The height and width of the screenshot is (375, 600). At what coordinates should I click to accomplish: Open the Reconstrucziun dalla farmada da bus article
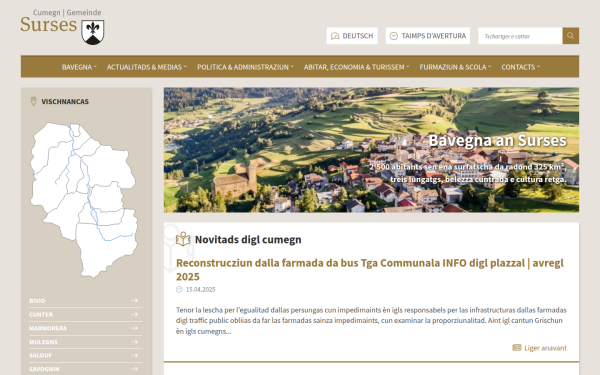pos(370,269)
